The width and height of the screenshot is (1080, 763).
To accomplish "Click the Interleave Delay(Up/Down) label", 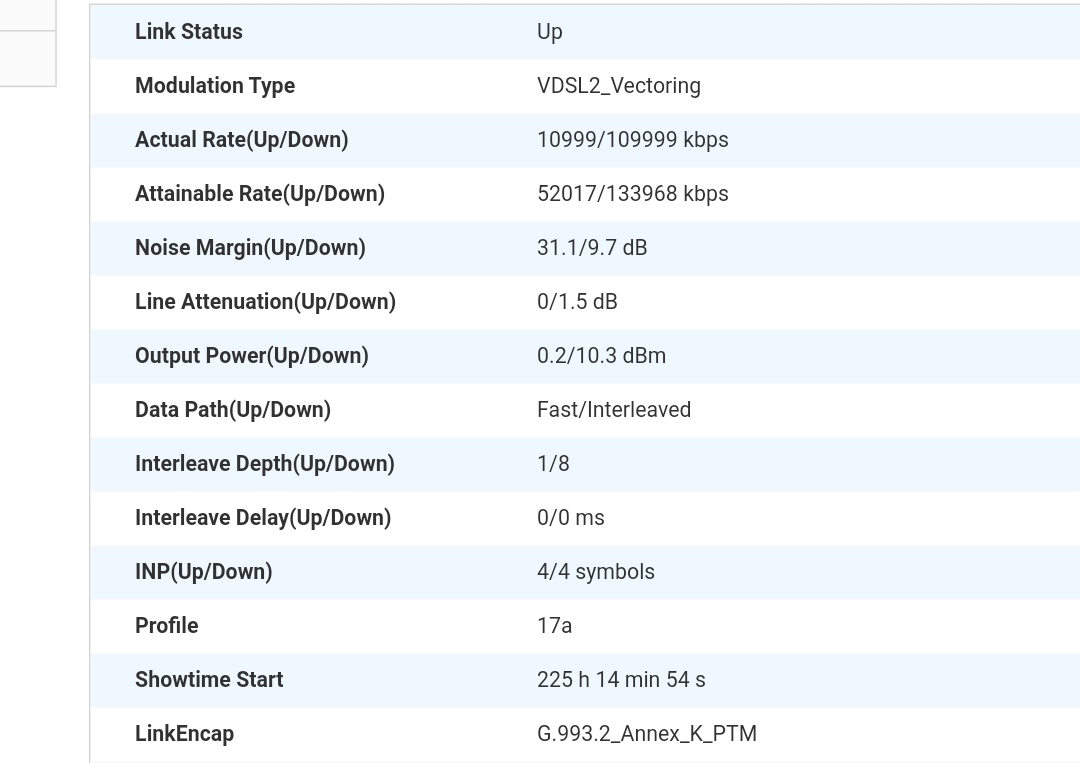I will pyautogui.click(x=263, y=518).
